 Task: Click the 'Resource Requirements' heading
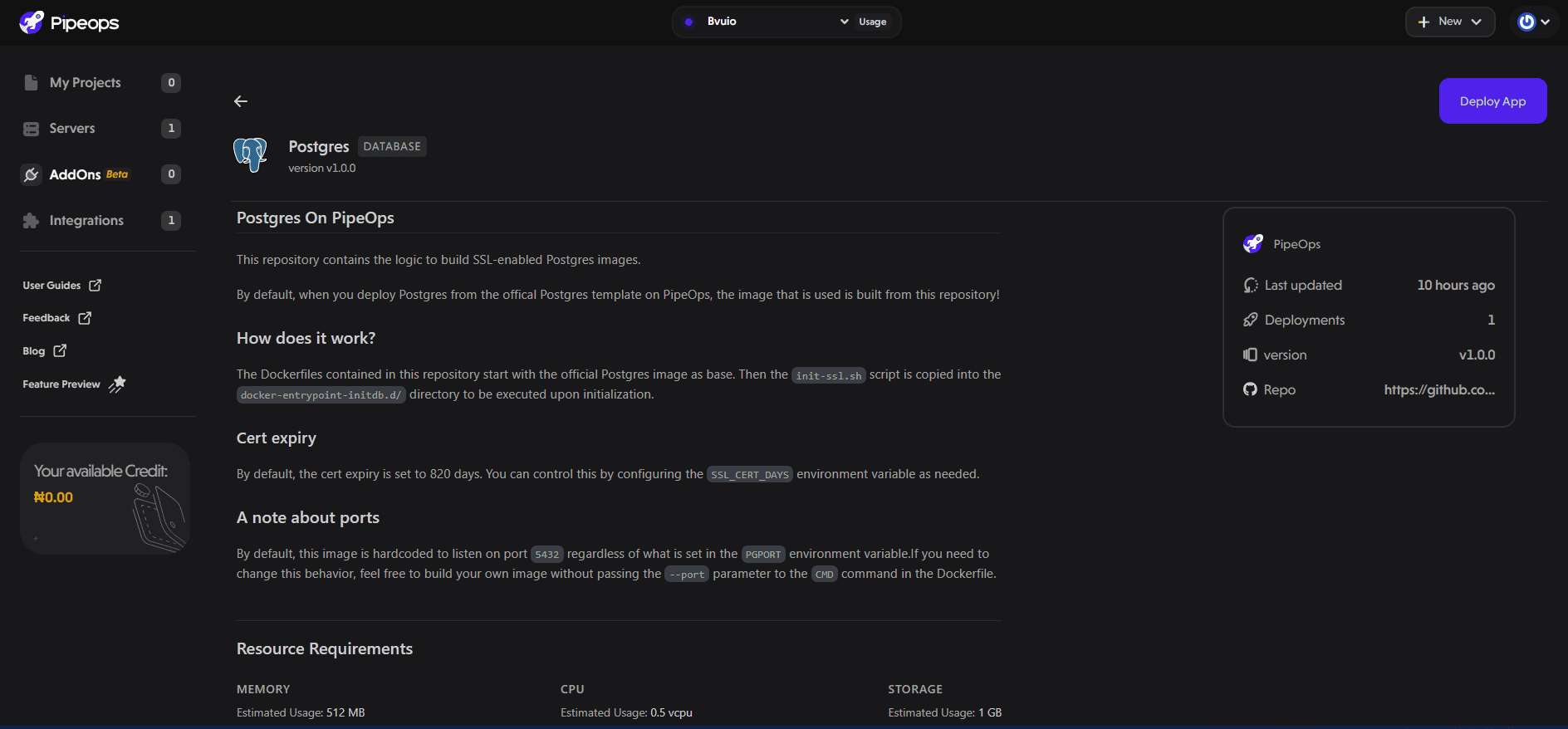[x=325, y=648]
